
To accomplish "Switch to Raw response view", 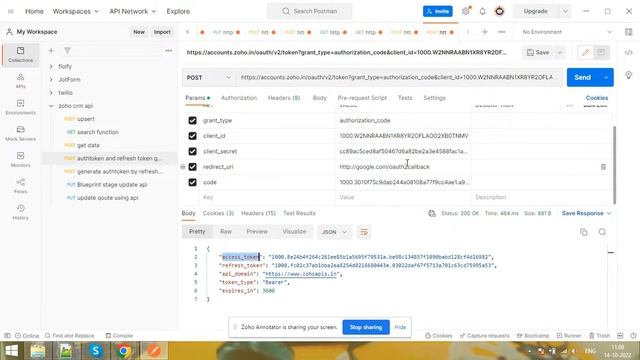I will [226, 231].
